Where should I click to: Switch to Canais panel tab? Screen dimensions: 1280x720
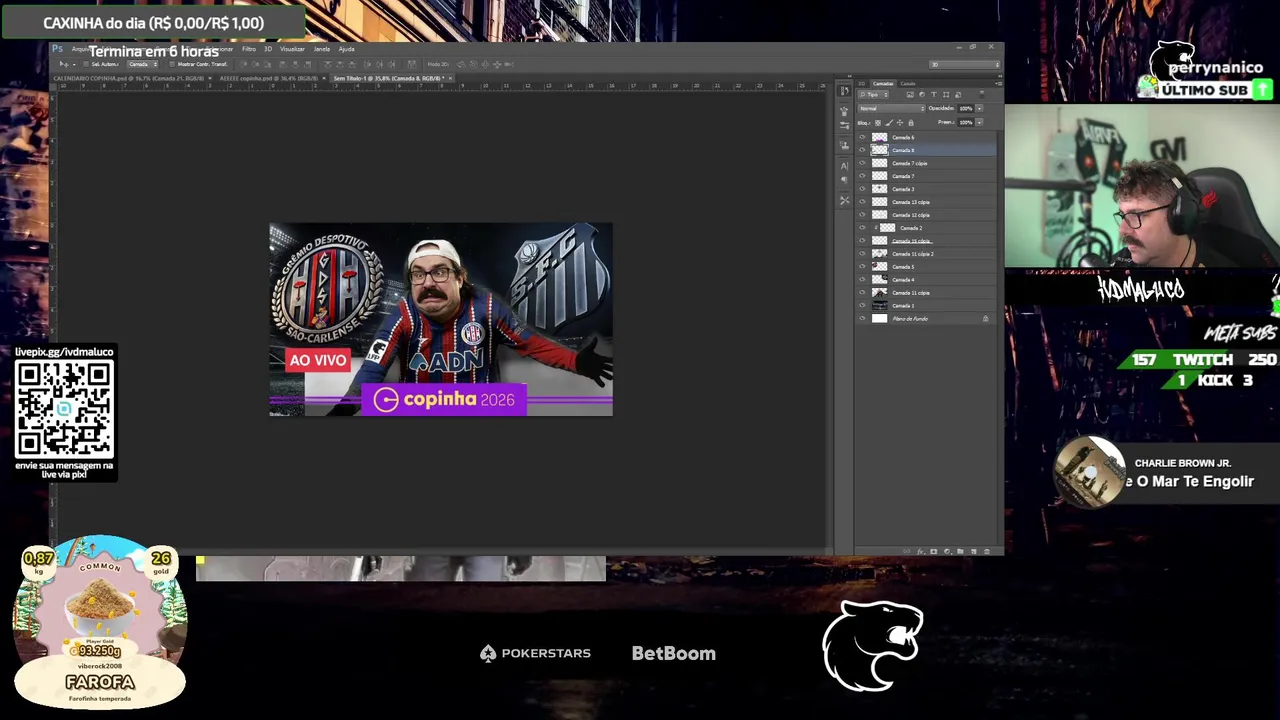tap(908, 84)
